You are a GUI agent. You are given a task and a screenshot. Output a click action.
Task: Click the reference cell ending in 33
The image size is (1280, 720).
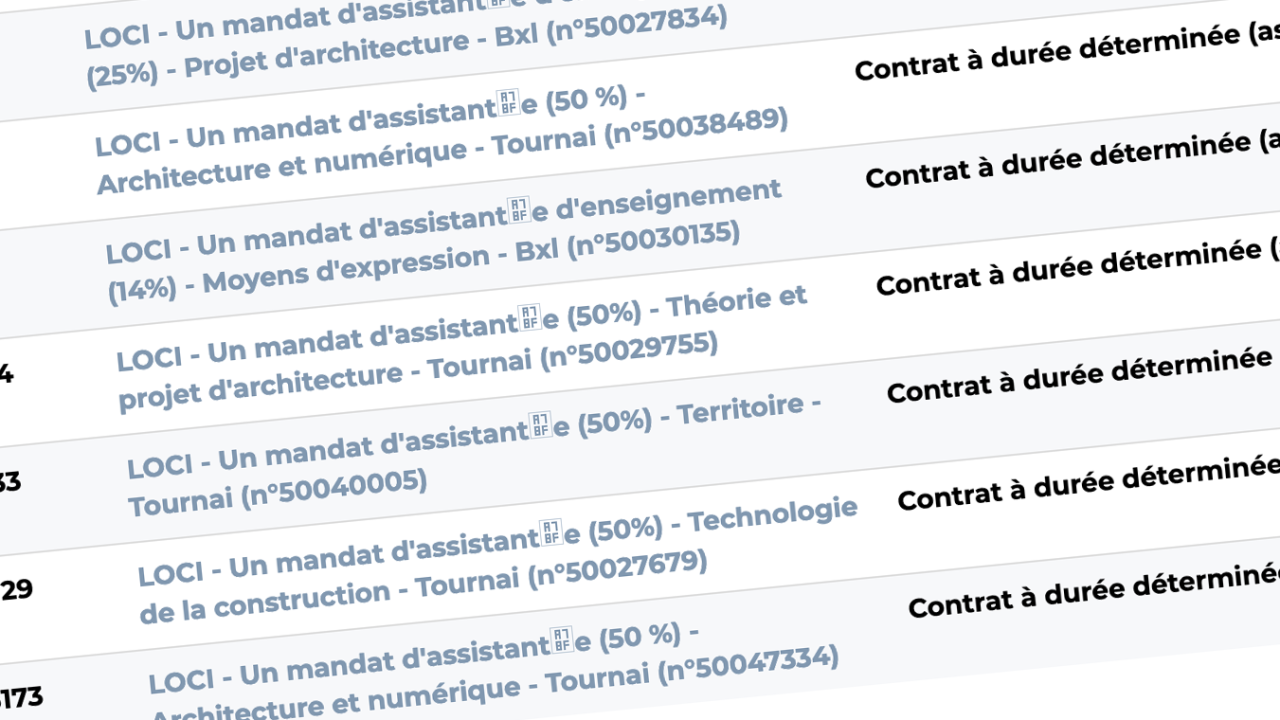9,483
